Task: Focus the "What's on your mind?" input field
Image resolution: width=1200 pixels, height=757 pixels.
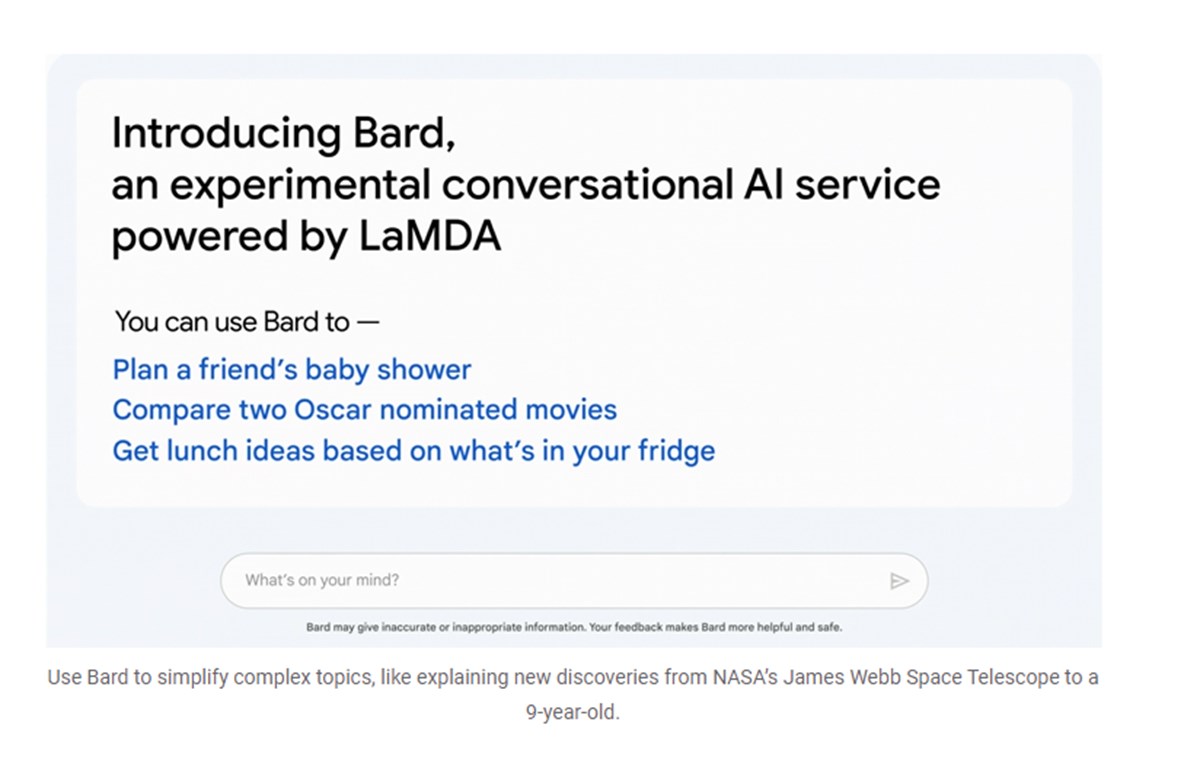Action: [574, 581]
